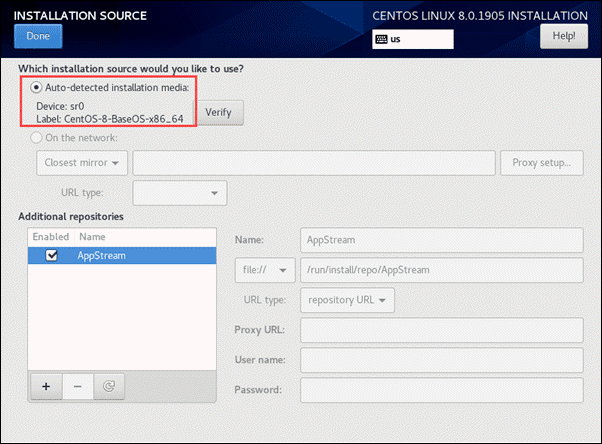
Task: Click the User name input field
Action: coord(442,360)
